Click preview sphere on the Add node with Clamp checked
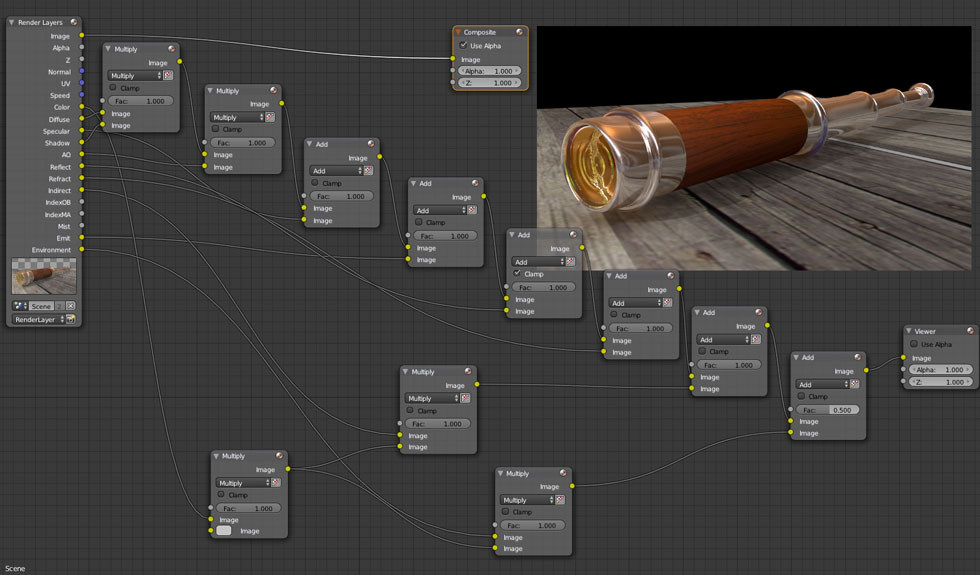This screenshot has width=980, height=575. [x=573, y=235]
